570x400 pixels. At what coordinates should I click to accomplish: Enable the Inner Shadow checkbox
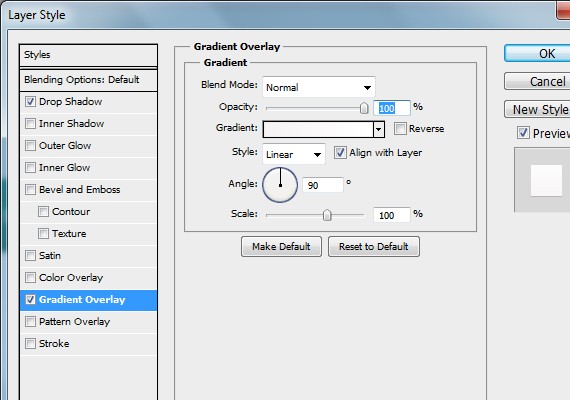(30, 124)
